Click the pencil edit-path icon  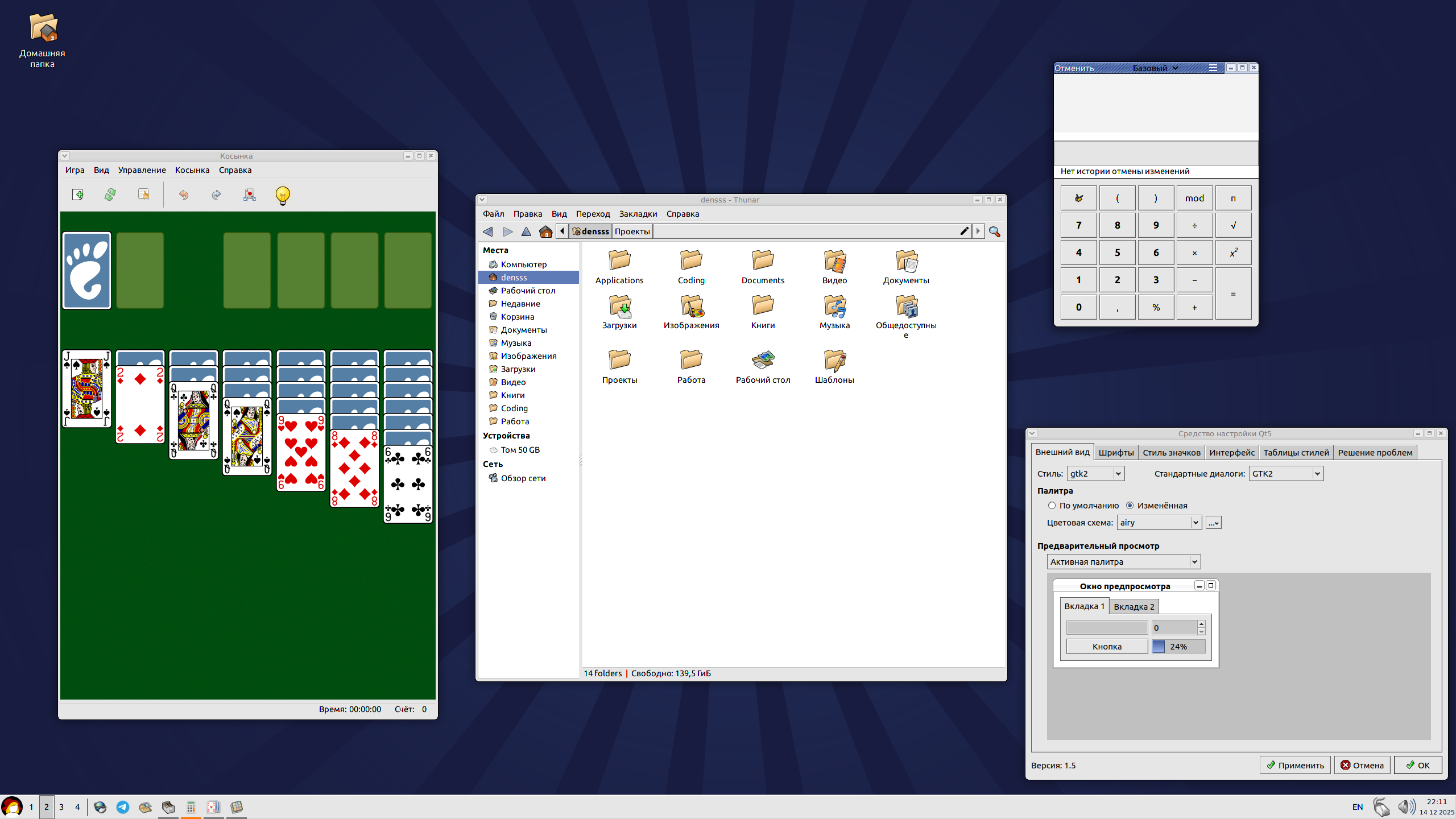(964, 231)
